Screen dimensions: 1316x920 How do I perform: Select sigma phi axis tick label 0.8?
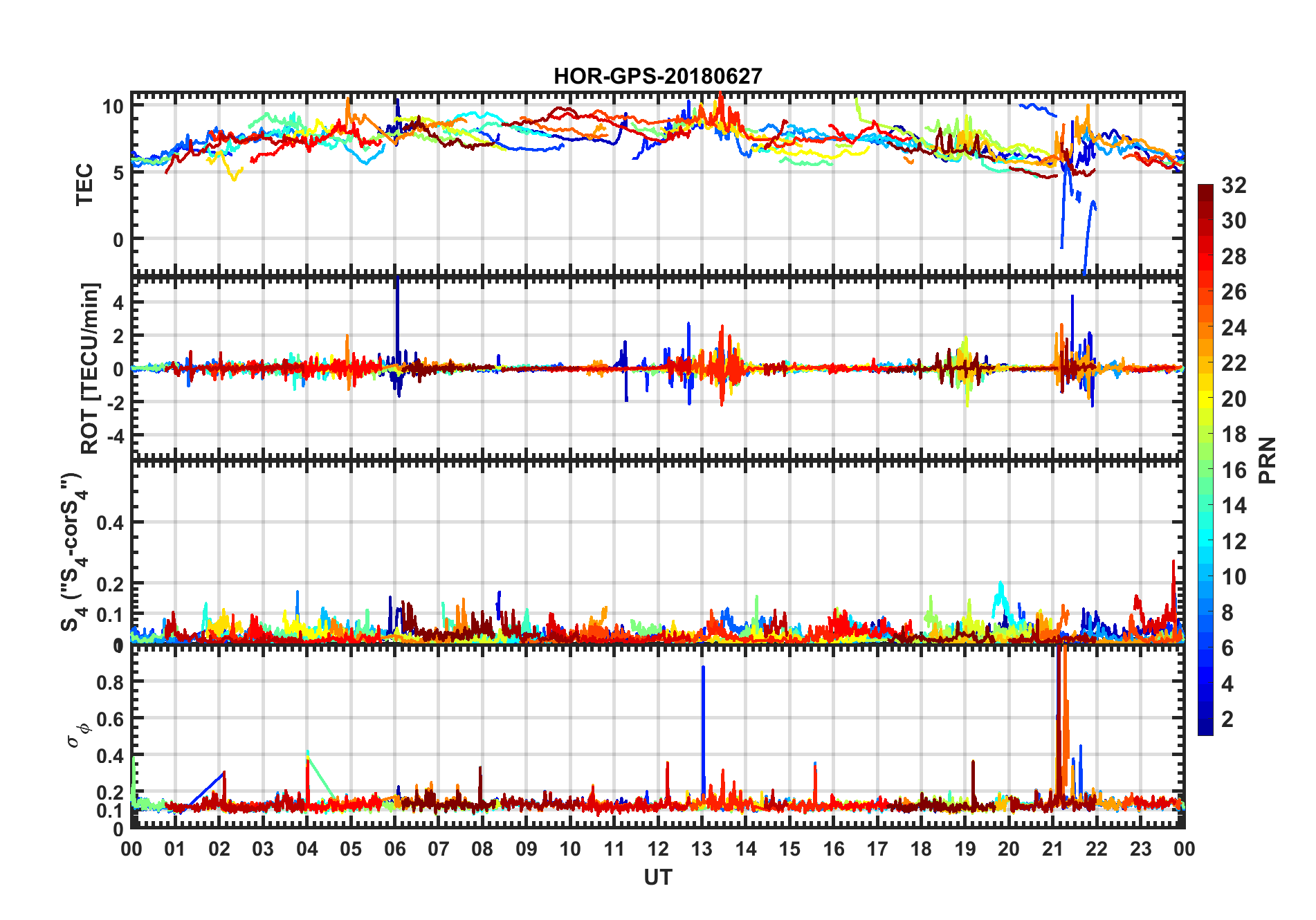click(x=111, y=682)
